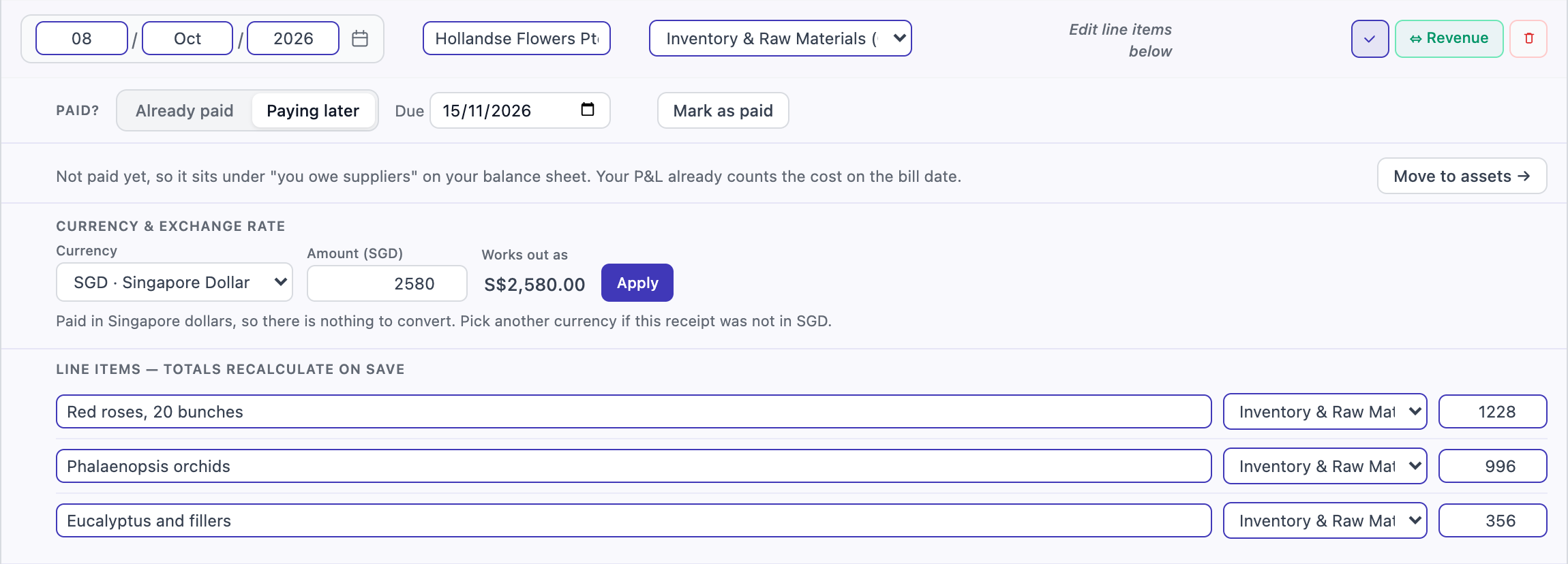The image size is (1568, 564).
Task: Click Move to assets button
Action: pos(1462,176)
